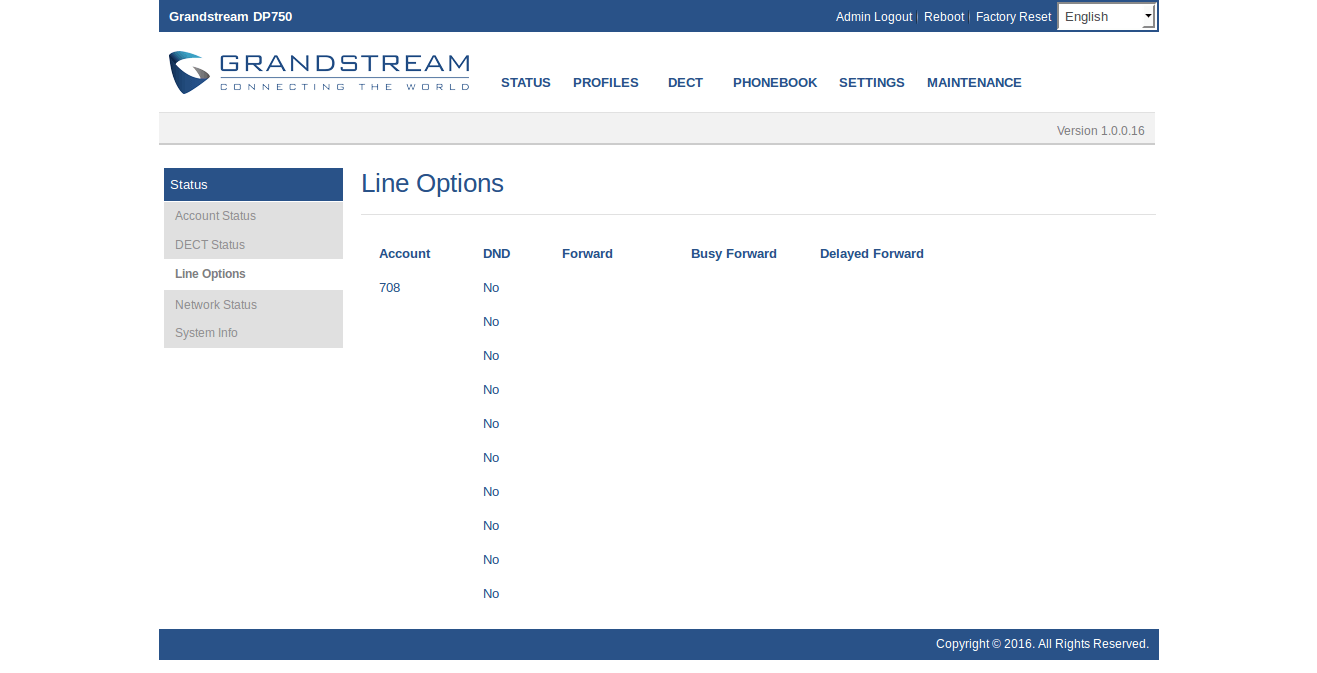Click Admin Logout link
1317x673 pixels.
pos(873,17)
